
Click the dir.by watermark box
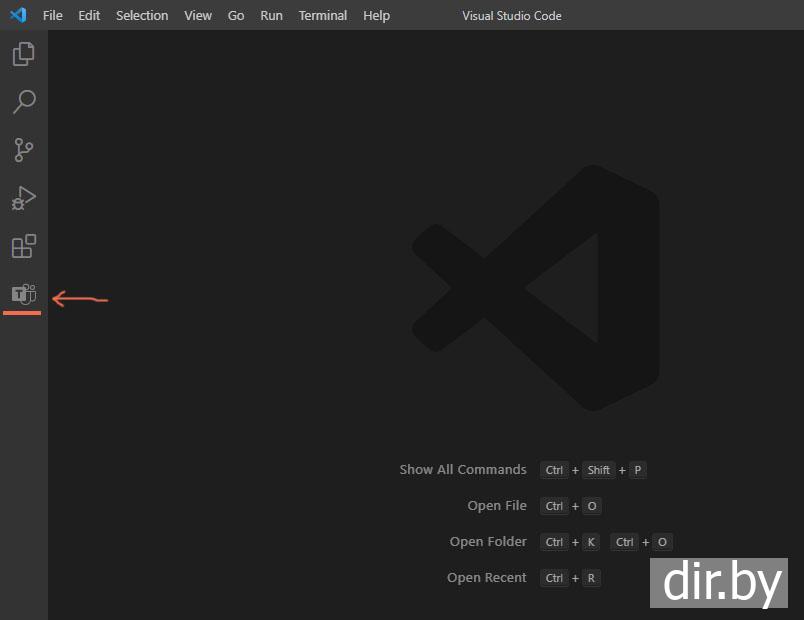718,583
